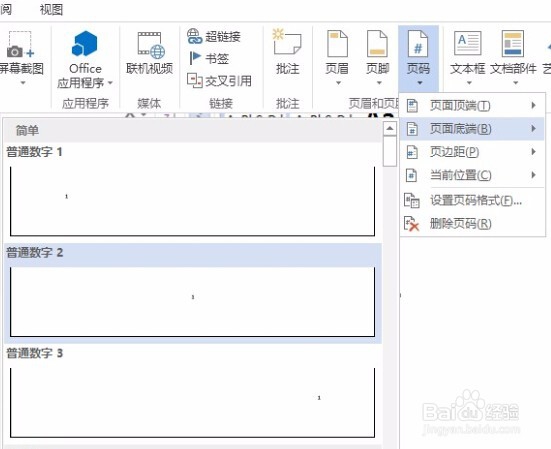551x449 pixels.
Task: Expand the Page Number (页码) dropdown arrow
Action: tap(420, 83)
